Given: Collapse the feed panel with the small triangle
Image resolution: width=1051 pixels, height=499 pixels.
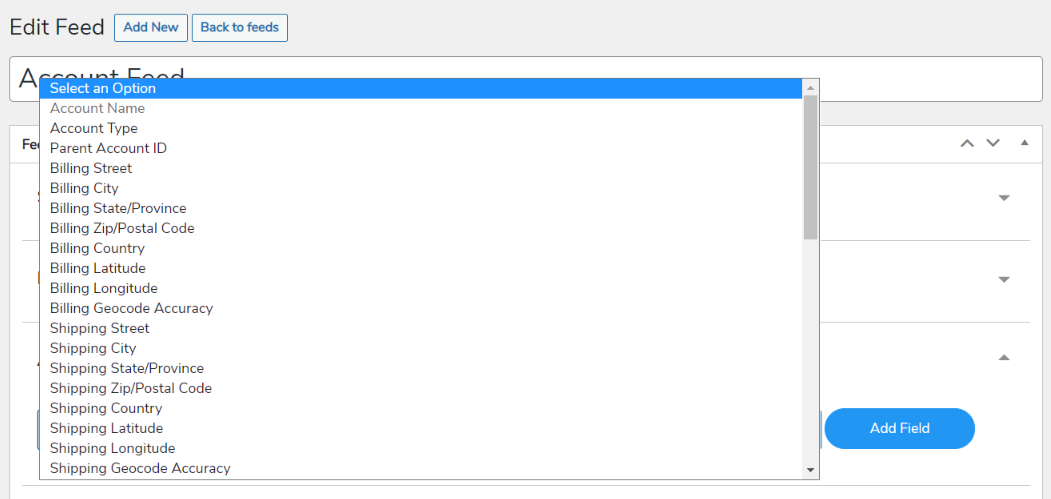Looking at the screenshot, I should [x=1024, y=143].
